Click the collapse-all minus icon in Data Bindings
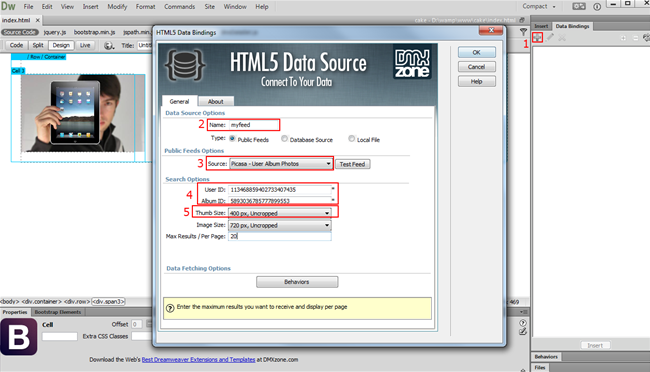Viewport: 650px width, 372px height. pyautogui.click(x=635, y=38)
